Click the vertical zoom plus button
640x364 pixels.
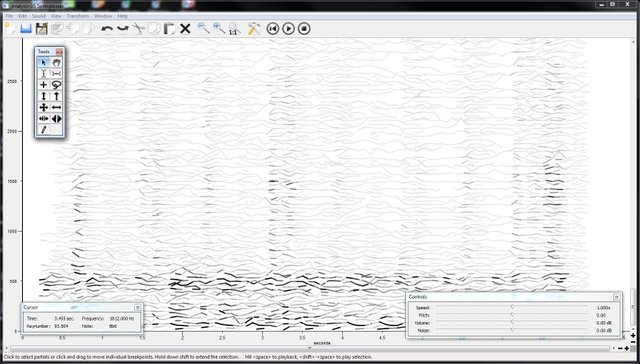tap(633, 335)
